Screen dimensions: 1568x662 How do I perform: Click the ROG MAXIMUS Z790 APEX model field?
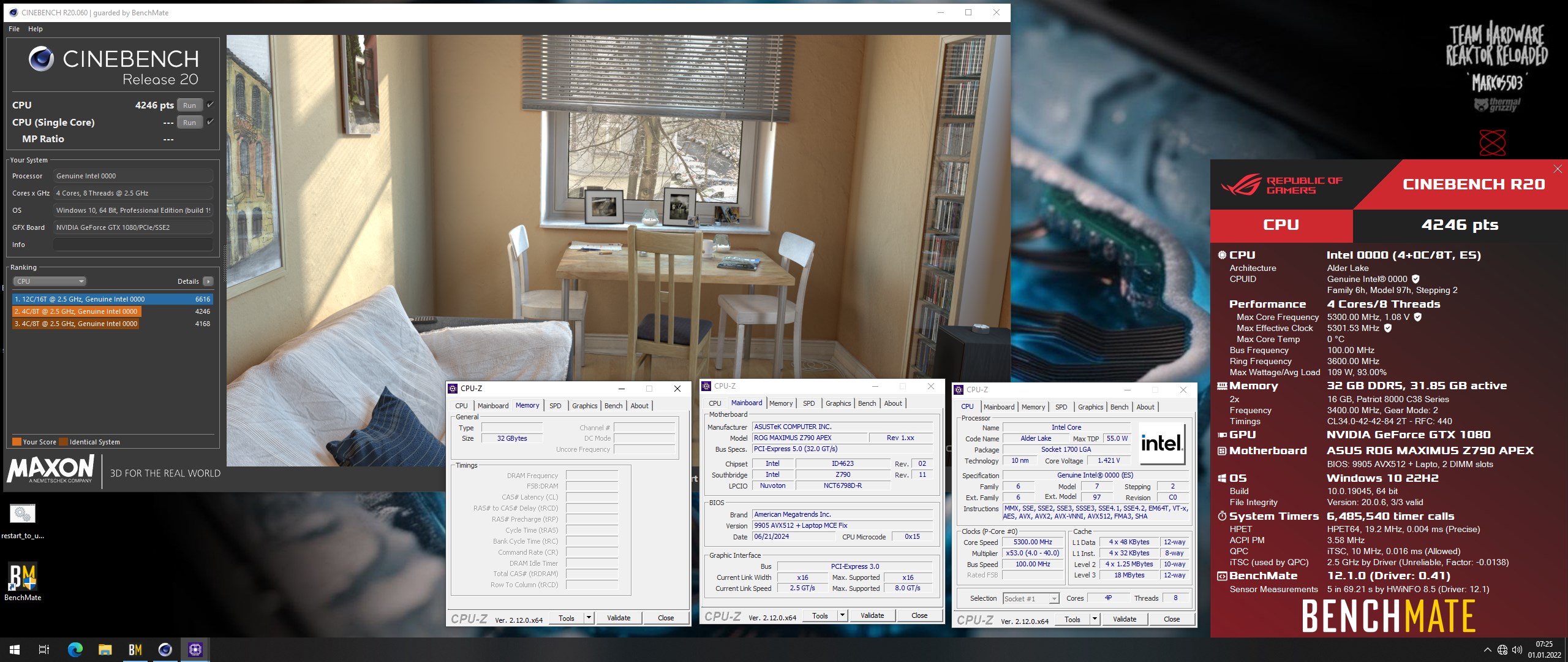810,438
